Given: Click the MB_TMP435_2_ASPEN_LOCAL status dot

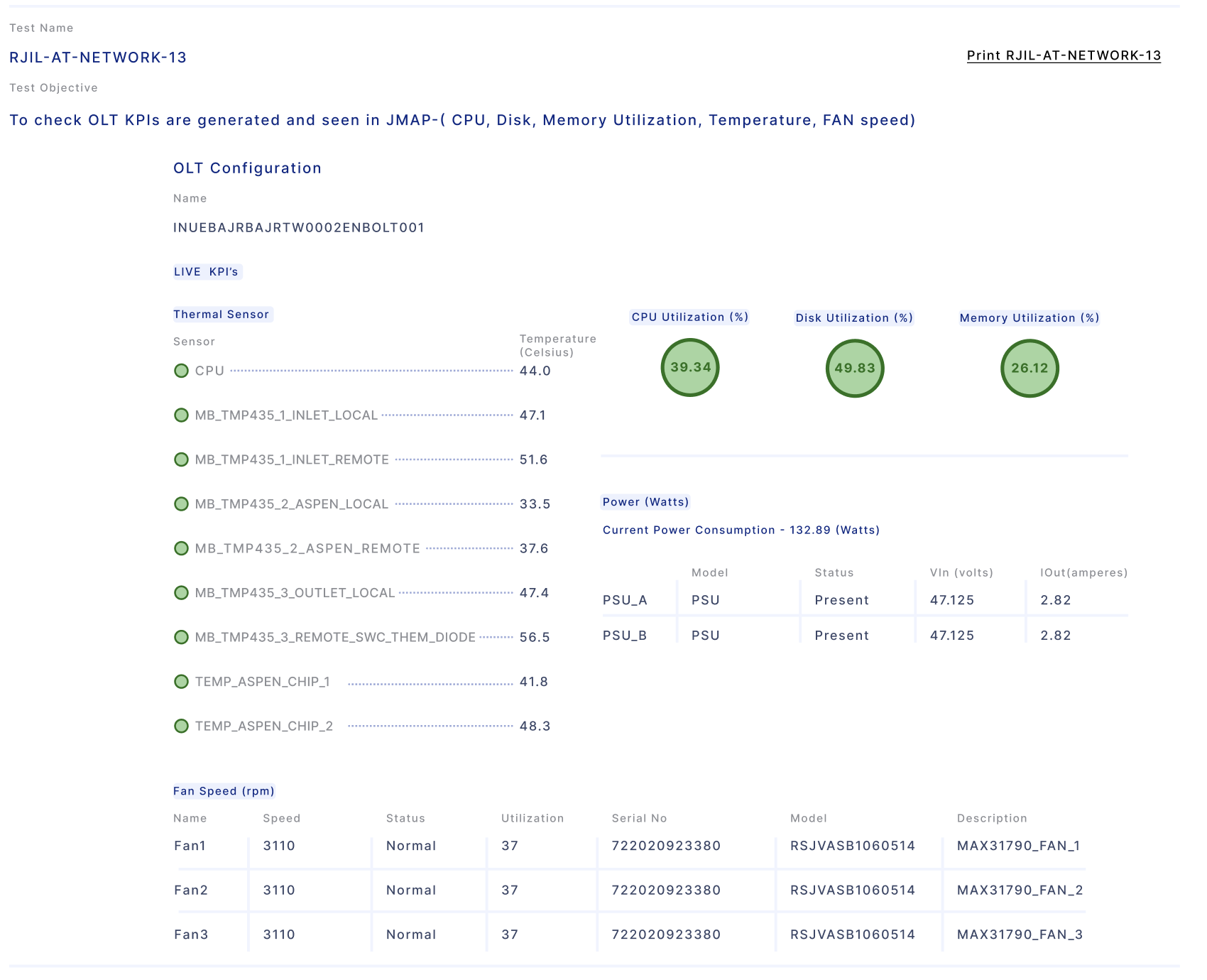Looking at the screenshot, I should pyautogui.click(x=182, y=503).
